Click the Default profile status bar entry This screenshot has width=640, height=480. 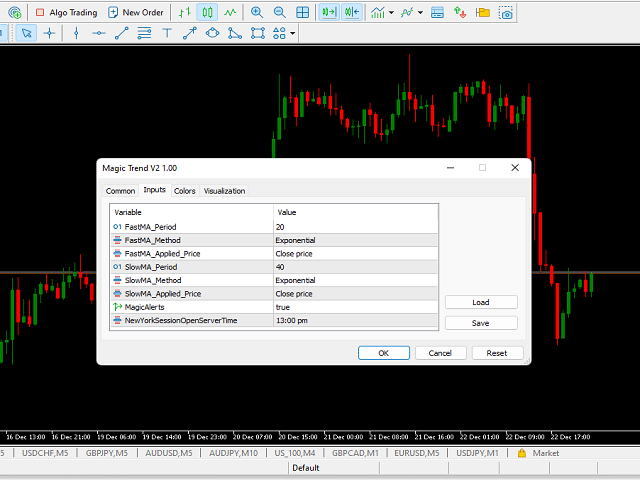306,468
